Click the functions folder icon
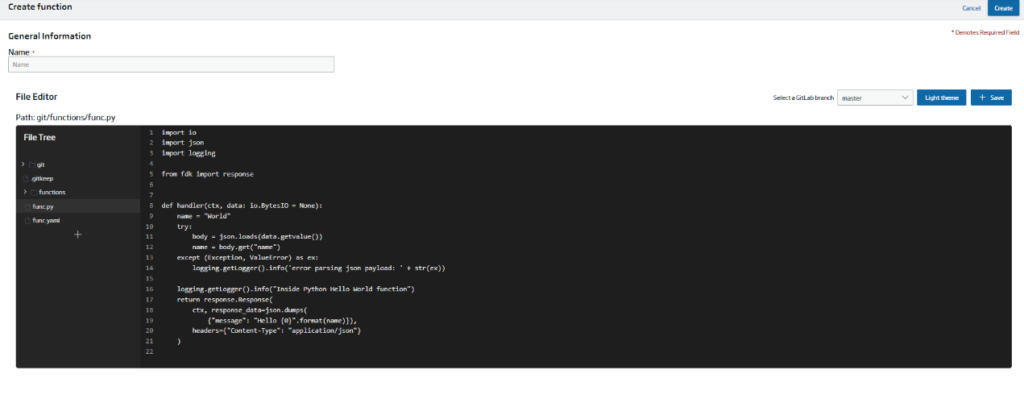Viewport: 1024px width, 395px height. (34, 193)
